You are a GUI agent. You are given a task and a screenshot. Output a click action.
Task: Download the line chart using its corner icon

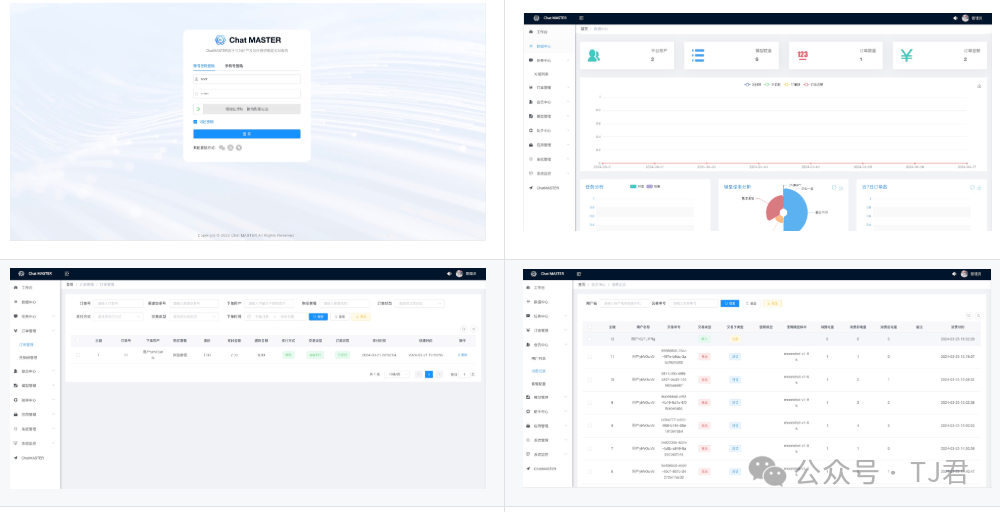pos(978,86)
